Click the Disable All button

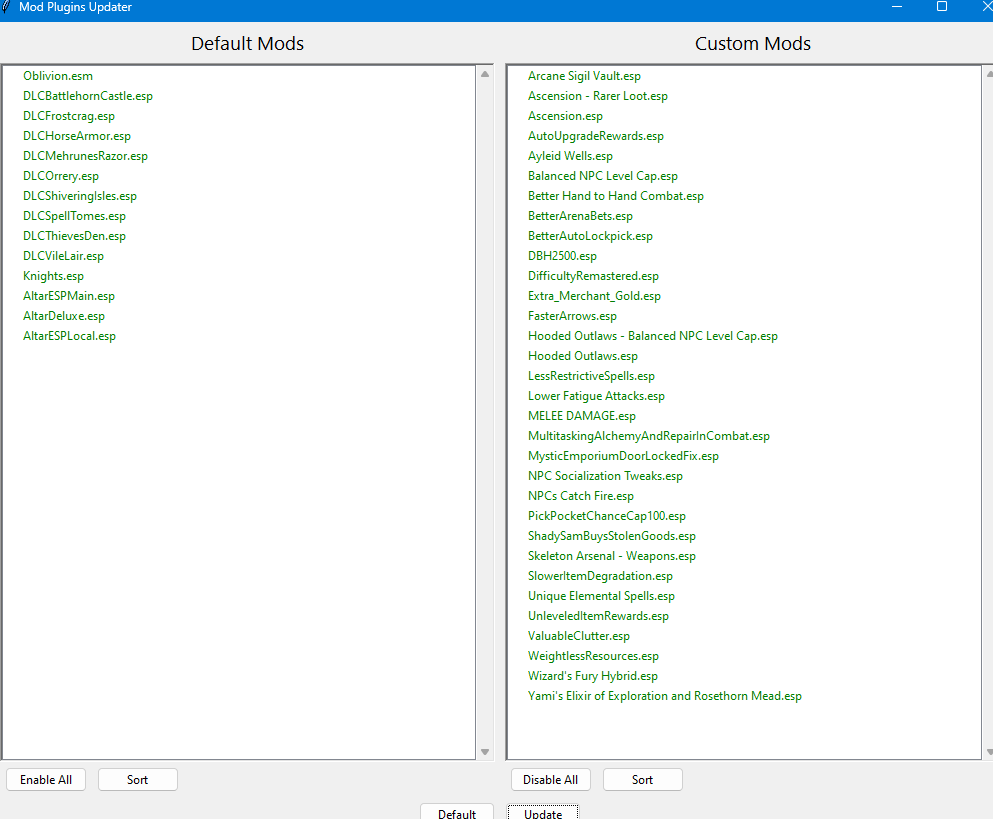[x=550, y=779]
